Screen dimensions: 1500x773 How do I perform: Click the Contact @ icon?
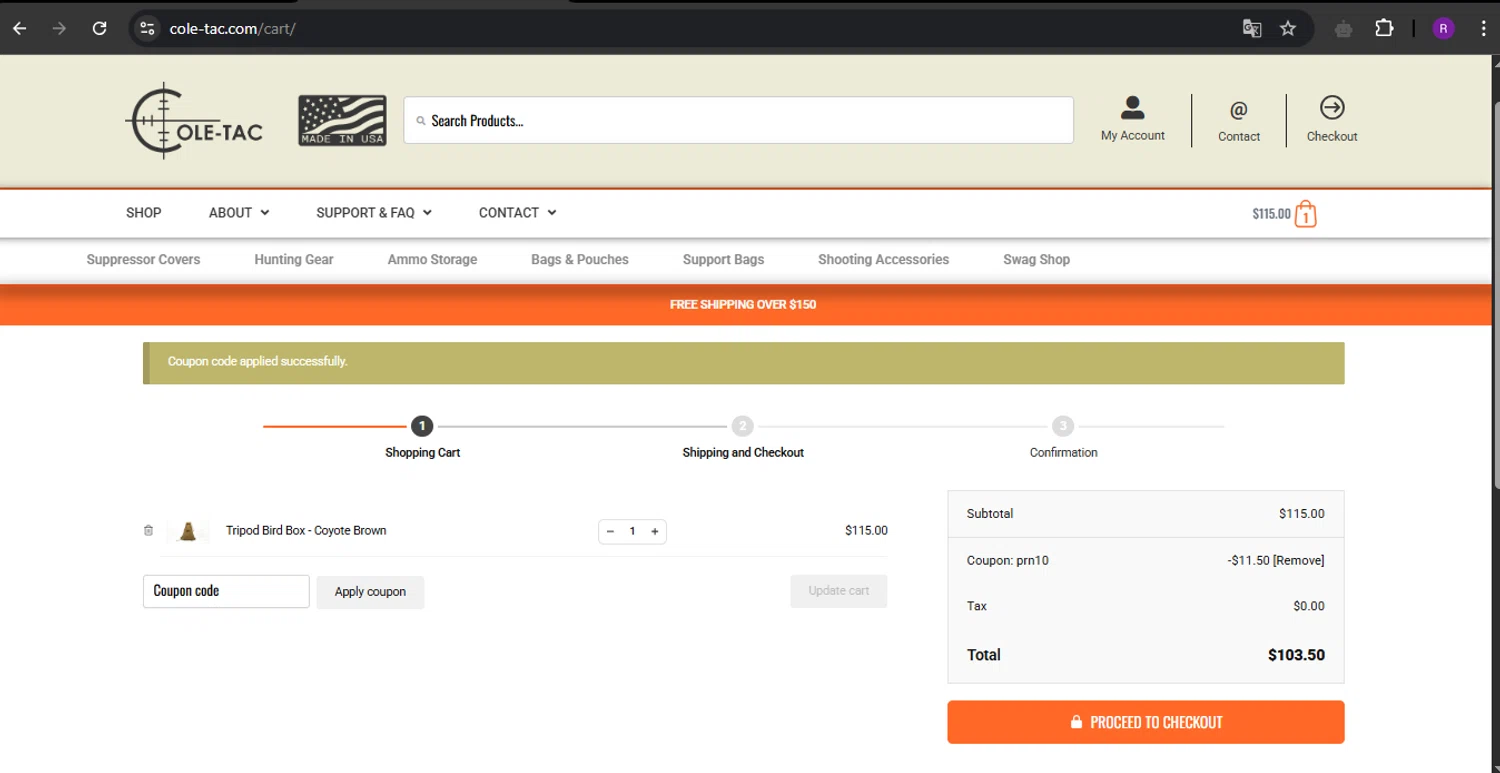point(1239,109)
